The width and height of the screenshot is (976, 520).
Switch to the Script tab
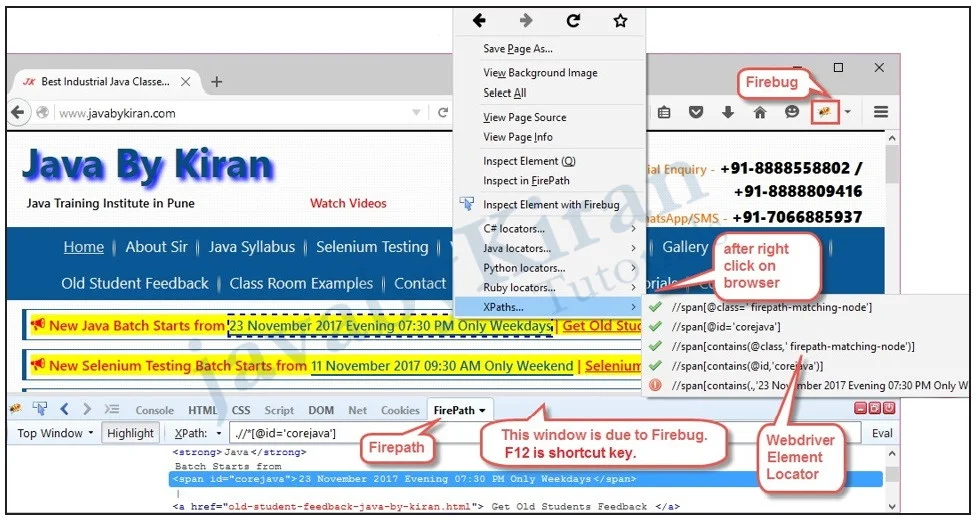[x=279, y=410]
